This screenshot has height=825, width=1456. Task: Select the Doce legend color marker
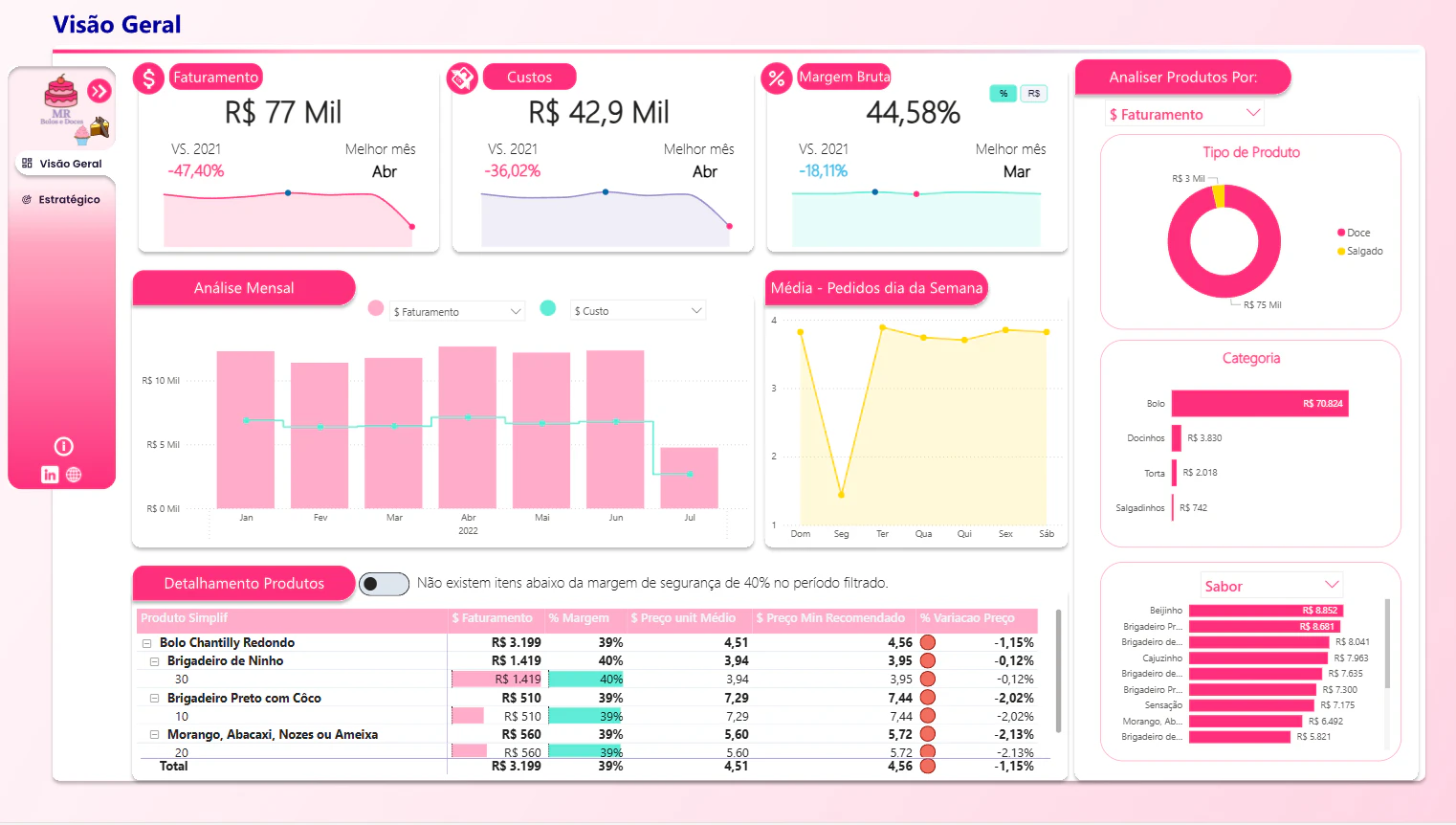pyautogui.click(x=1341, y=233)
